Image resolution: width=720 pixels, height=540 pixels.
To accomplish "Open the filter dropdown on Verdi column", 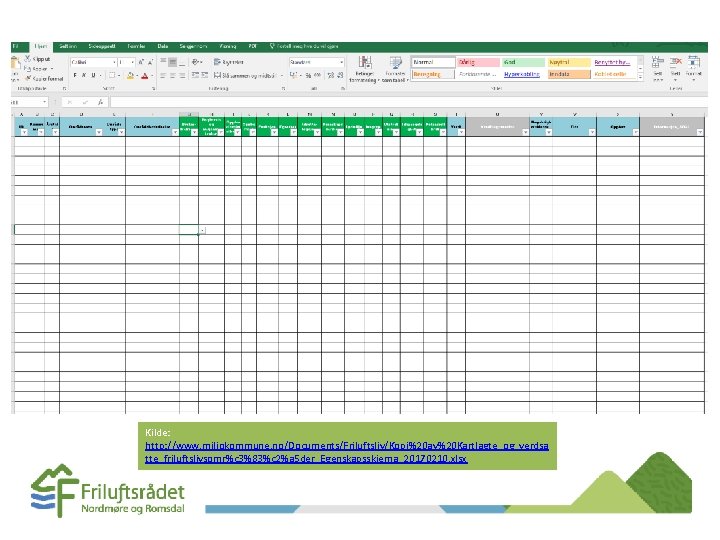I will 461,132.
